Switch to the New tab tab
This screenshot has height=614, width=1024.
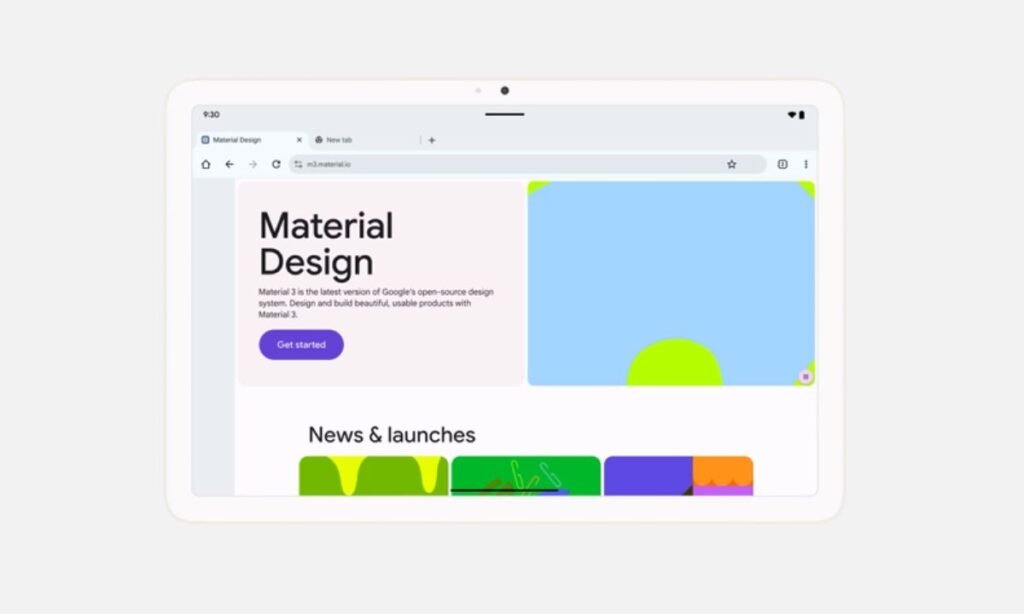tap(364, 140)
